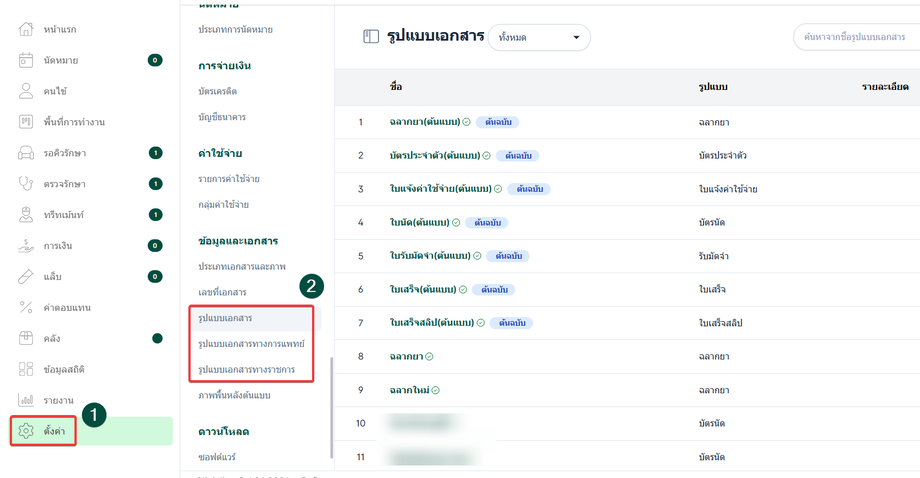Open the ใบเสร็จ(ต้นแบบ) template link
This screenshot has height=478, width=920.
pyautogui.click(x=422, y=289)
